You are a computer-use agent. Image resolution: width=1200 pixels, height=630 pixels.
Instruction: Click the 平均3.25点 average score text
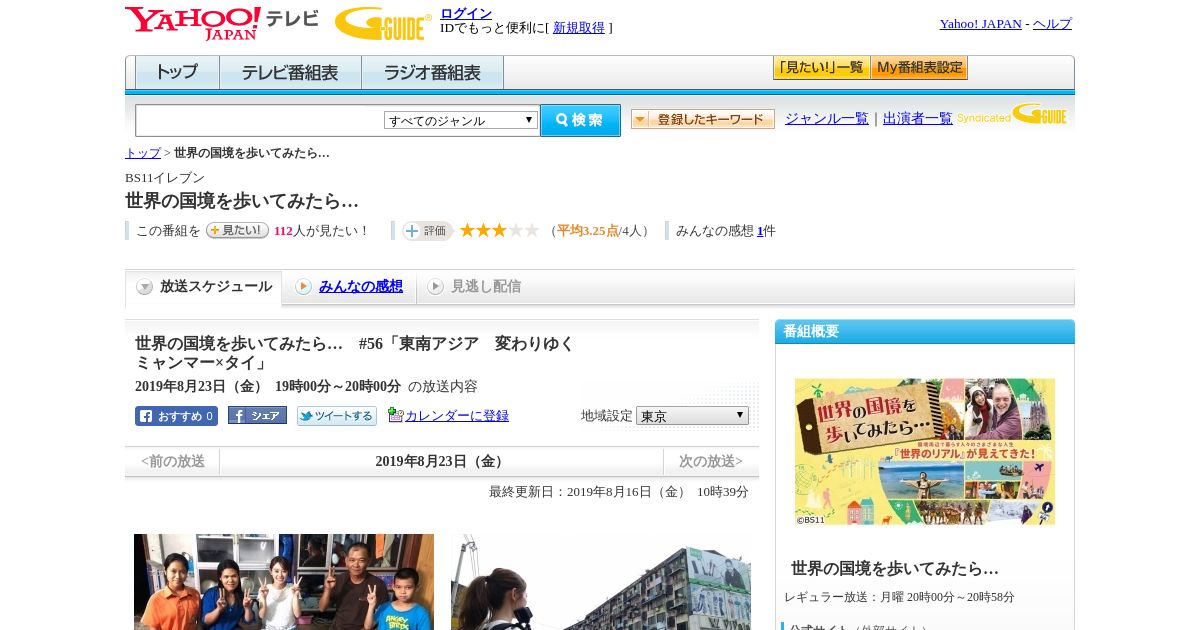588,231
